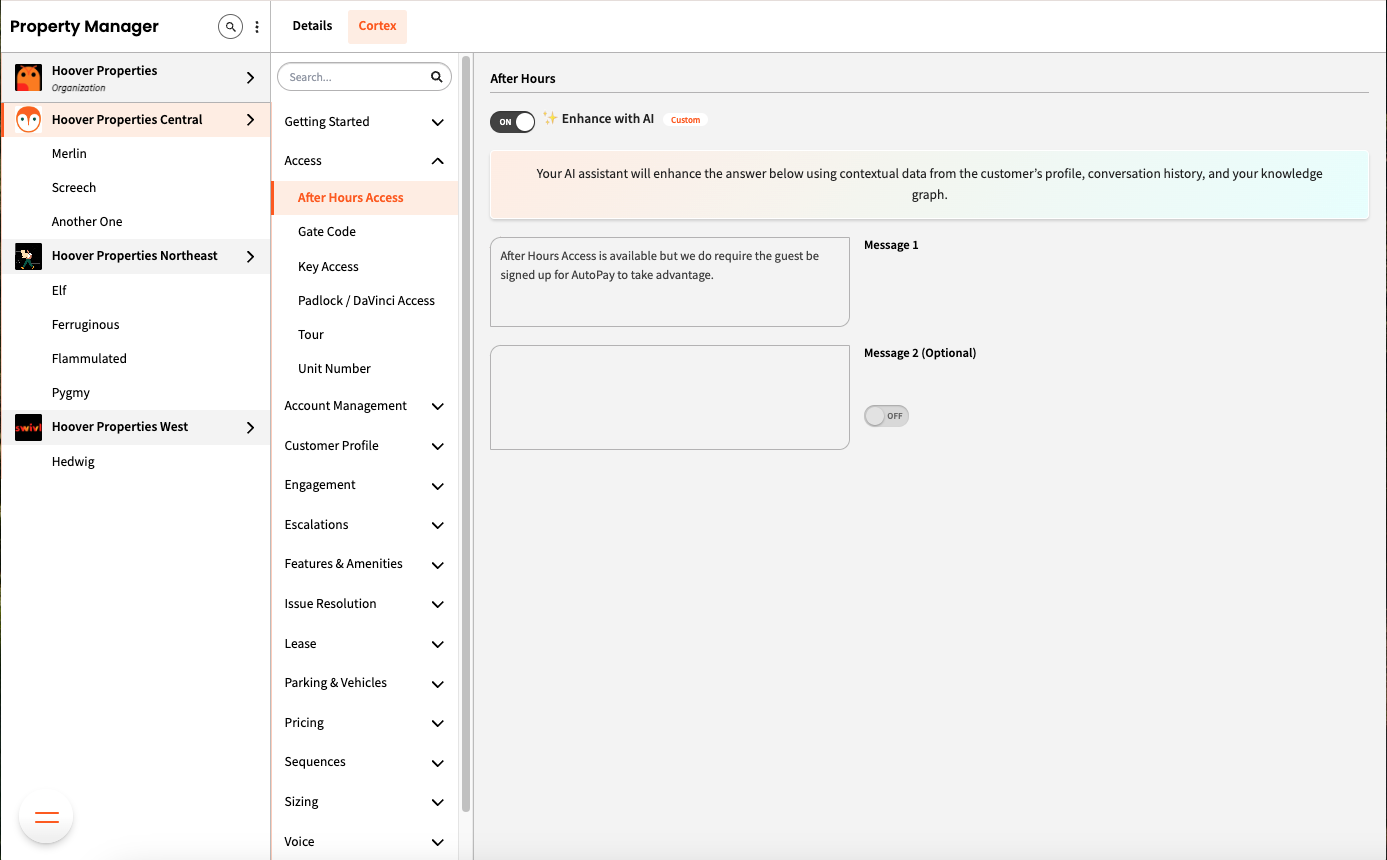Click the Hoover Properties Northeast logo
Image resolution: width=1387 pixels, height=860 pixels.
click(28, 257)
